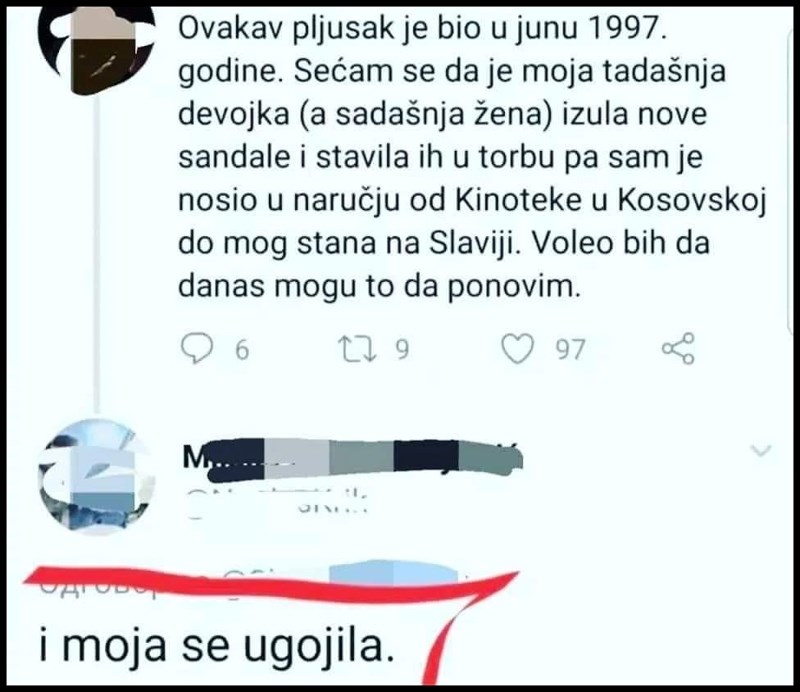Open the redacted display name starting with M
Image resolution: width=800 pixels, height=692 pixels.
click(x=353, y=456)
